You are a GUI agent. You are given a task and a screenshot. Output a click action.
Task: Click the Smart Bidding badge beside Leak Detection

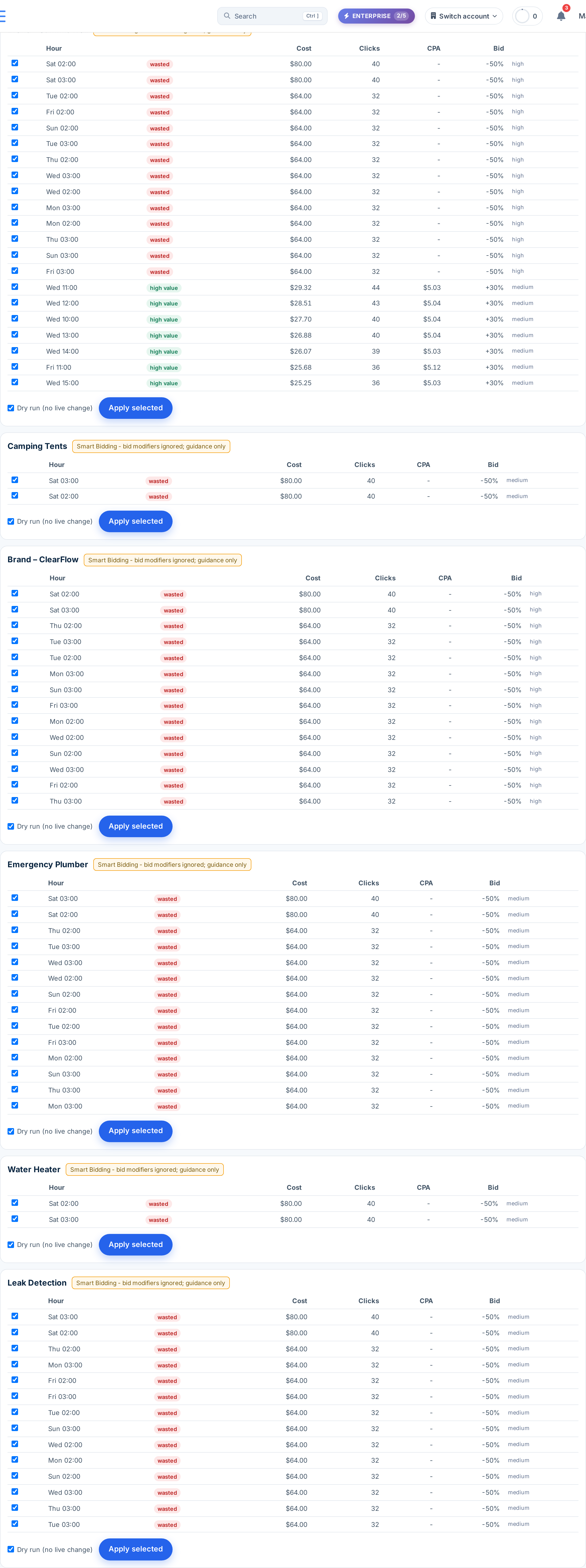click(151, 1283)
